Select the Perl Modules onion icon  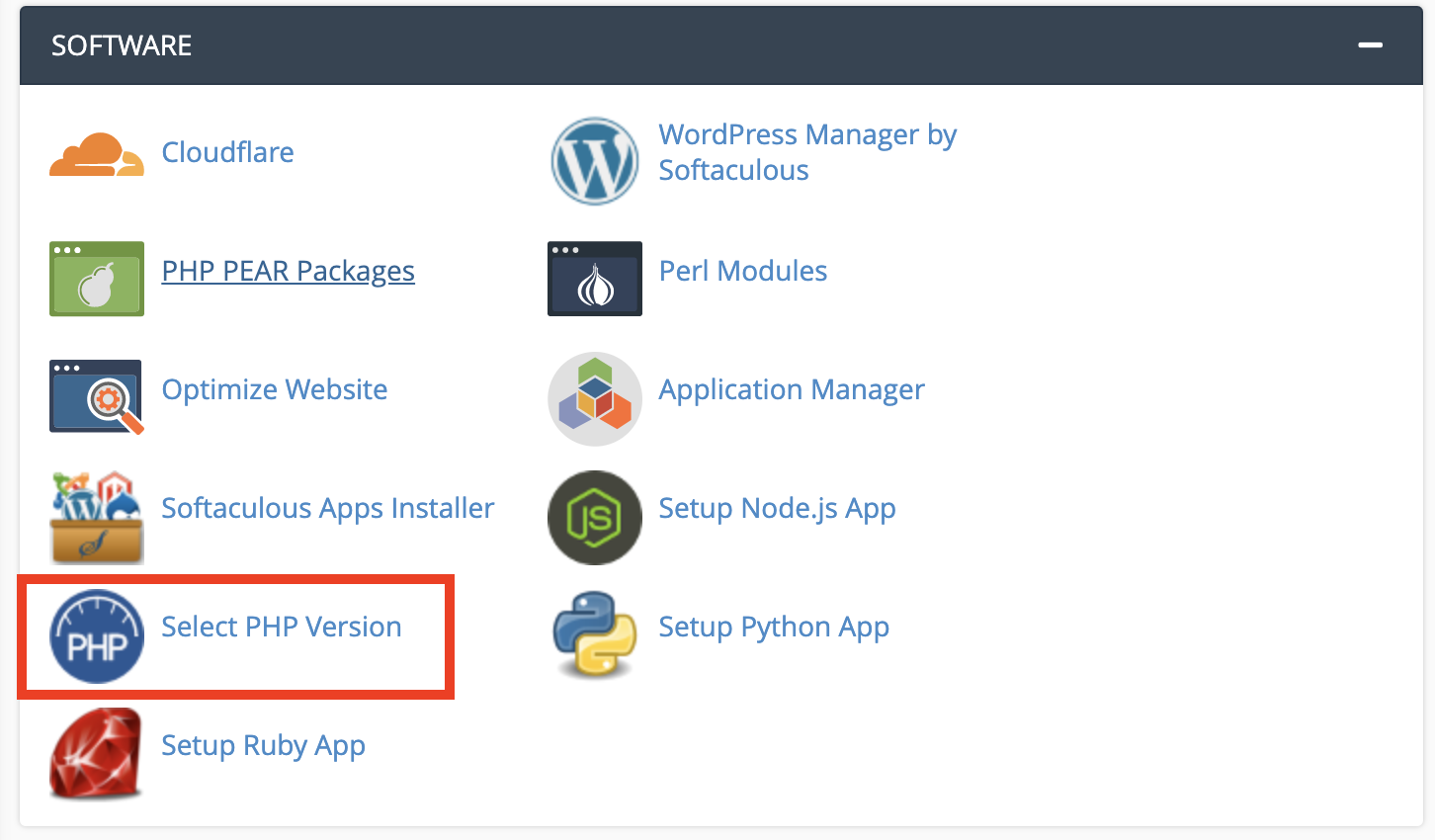[595, 279]
